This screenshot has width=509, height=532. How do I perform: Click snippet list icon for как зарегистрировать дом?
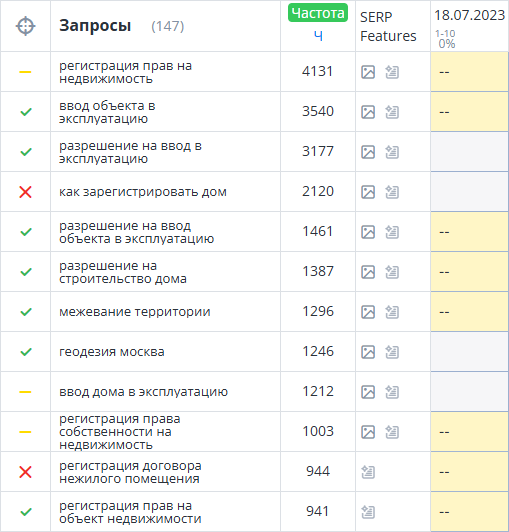tap(392, 192)
